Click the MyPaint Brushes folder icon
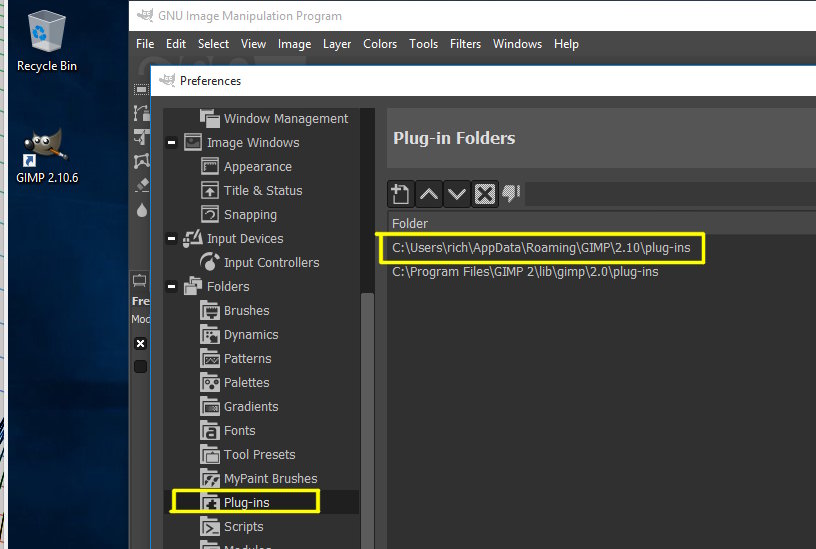The height and width of the screenshot is (549, 816). [210, 478]
